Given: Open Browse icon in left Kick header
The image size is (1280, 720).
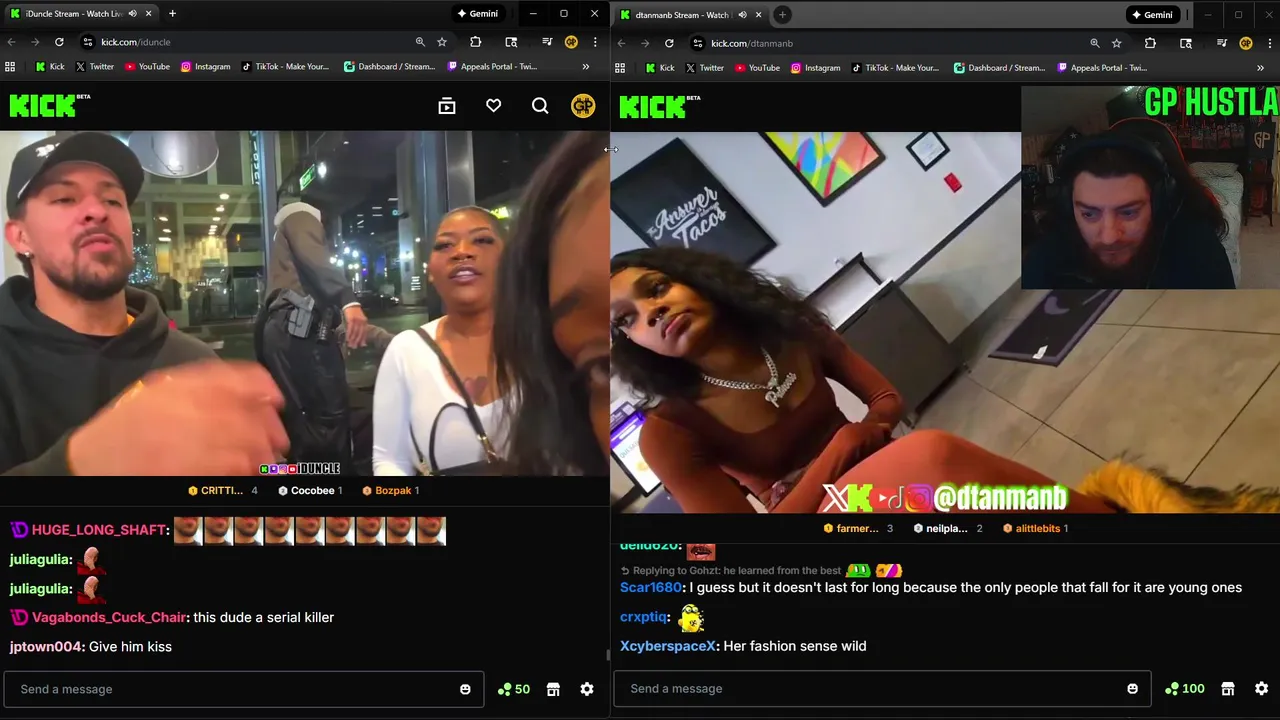Looking at the screenshot, I should (x=447, y=106).
